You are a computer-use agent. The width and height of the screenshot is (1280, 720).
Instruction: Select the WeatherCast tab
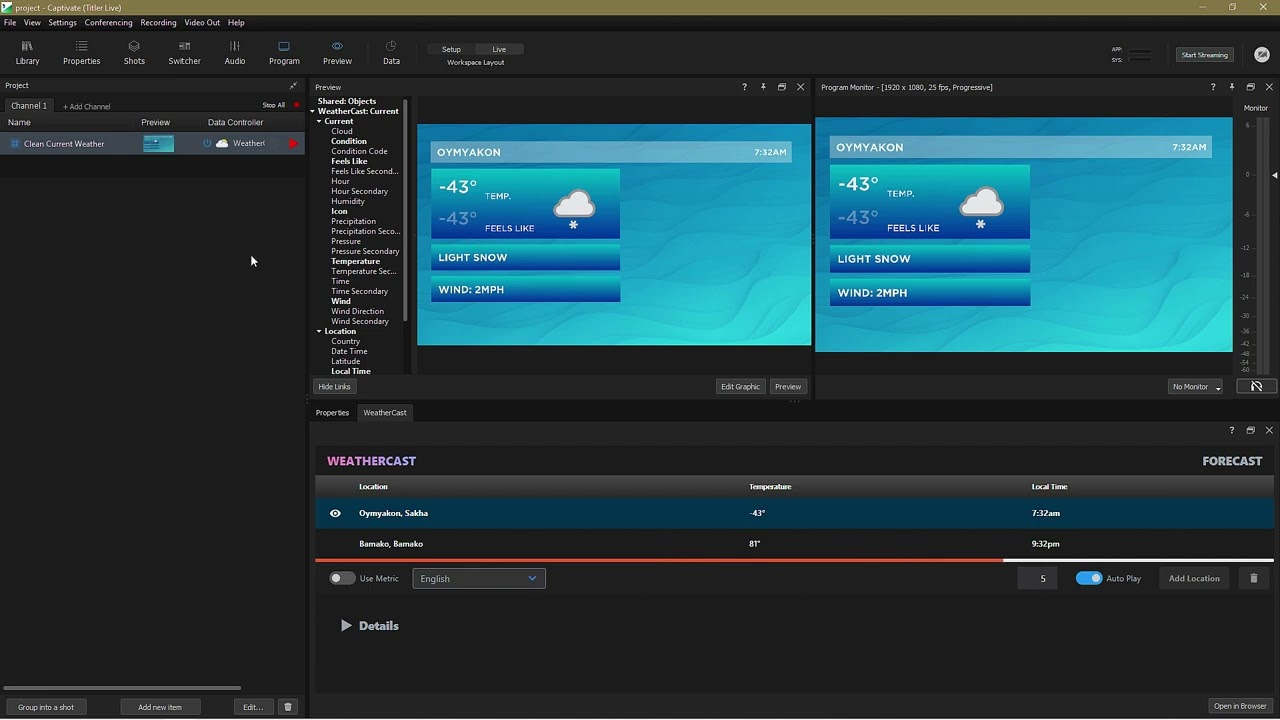pyautogui.click(x=385, y=413)
